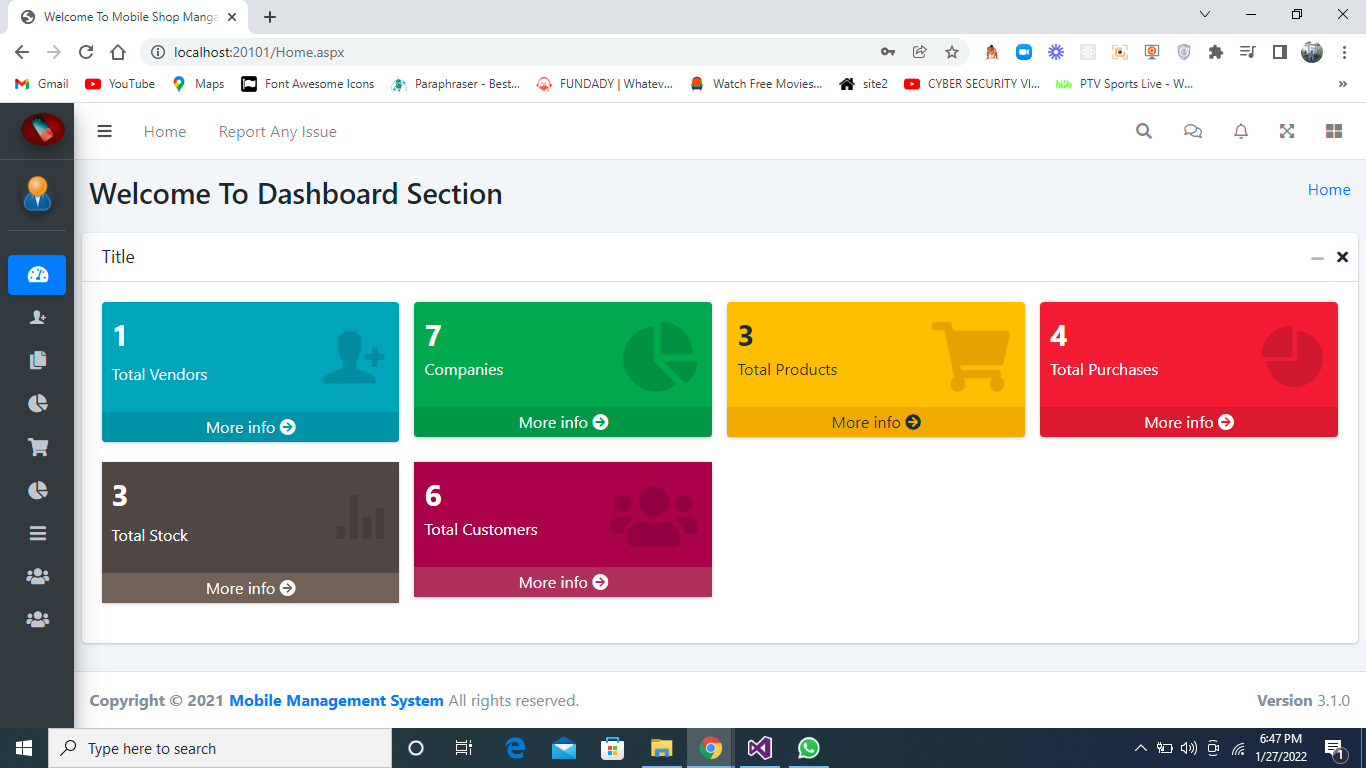Screen dimensions: 1366x768
Task: Toggle the sidebar with hamburger icon
Action: (104, 131)
